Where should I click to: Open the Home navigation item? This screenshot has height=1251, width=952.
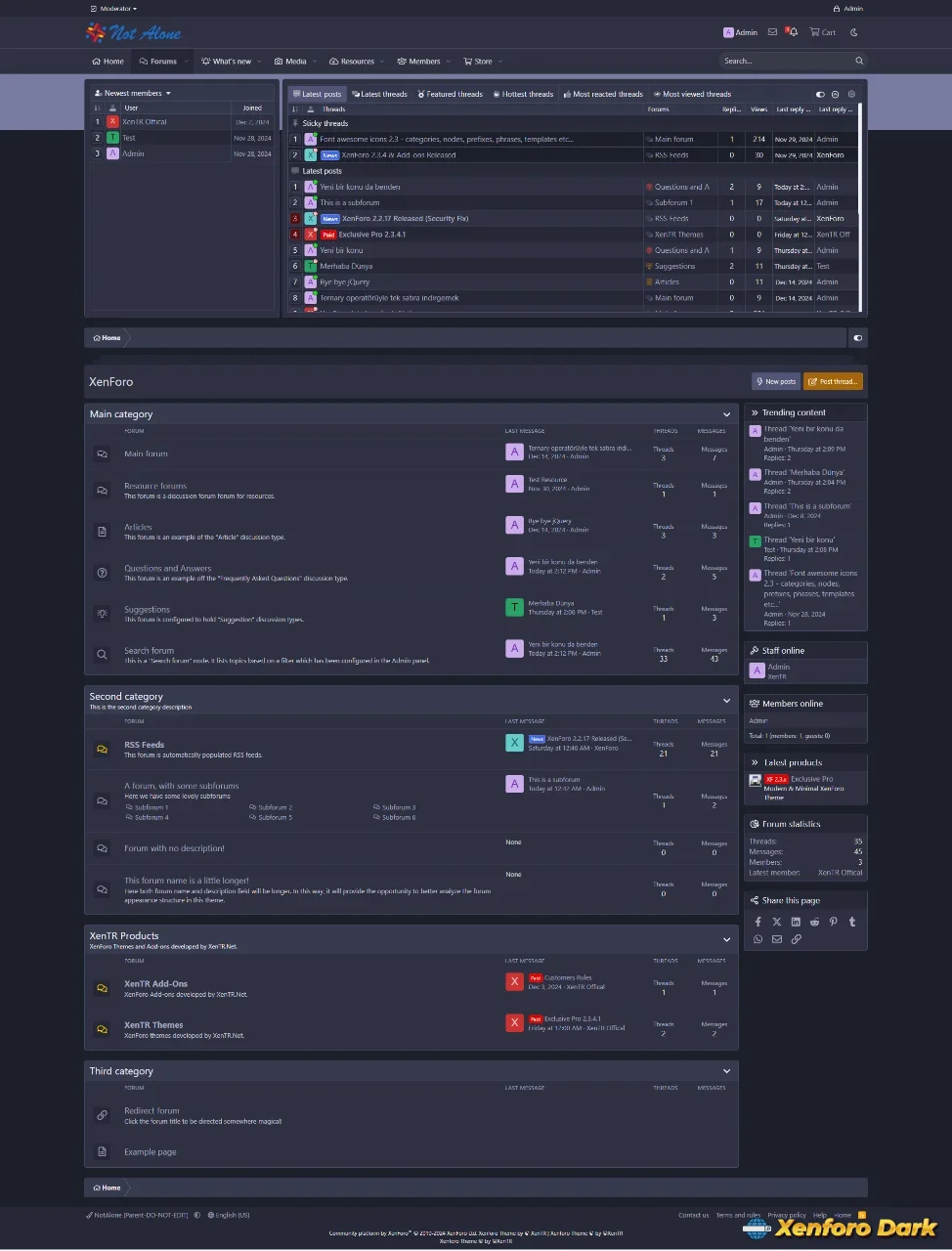[x=108, y=62]
